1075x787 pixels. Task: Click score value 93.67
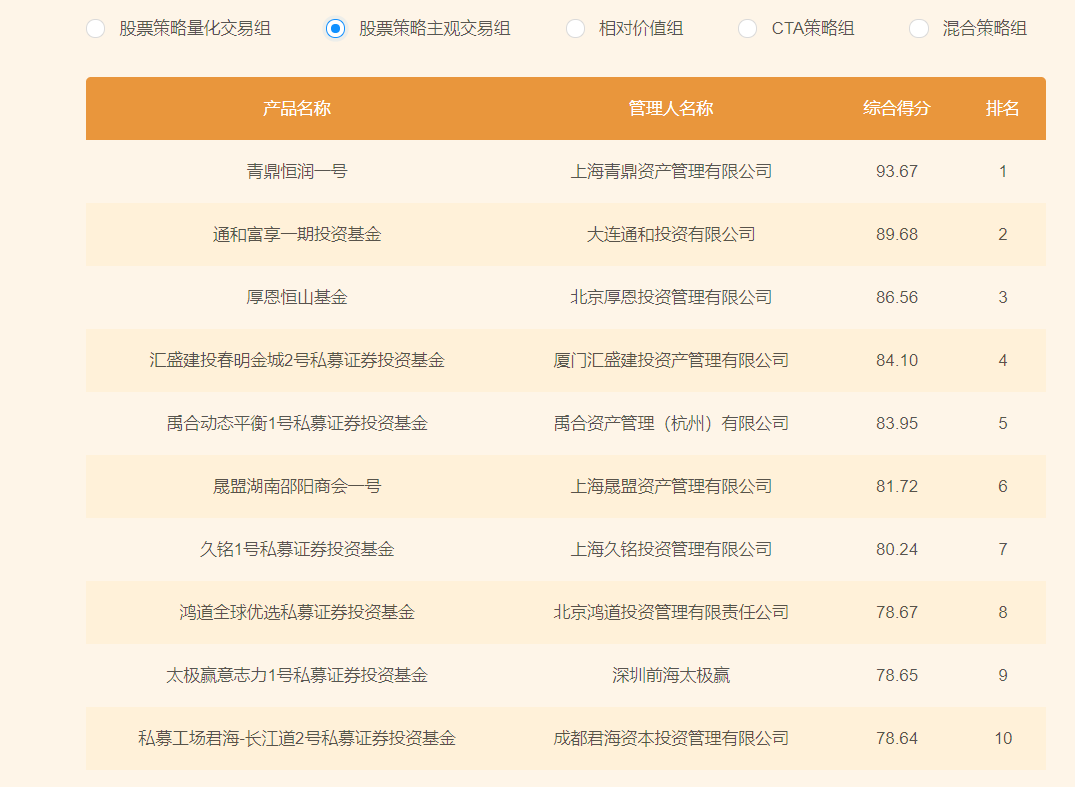(897, 171)
